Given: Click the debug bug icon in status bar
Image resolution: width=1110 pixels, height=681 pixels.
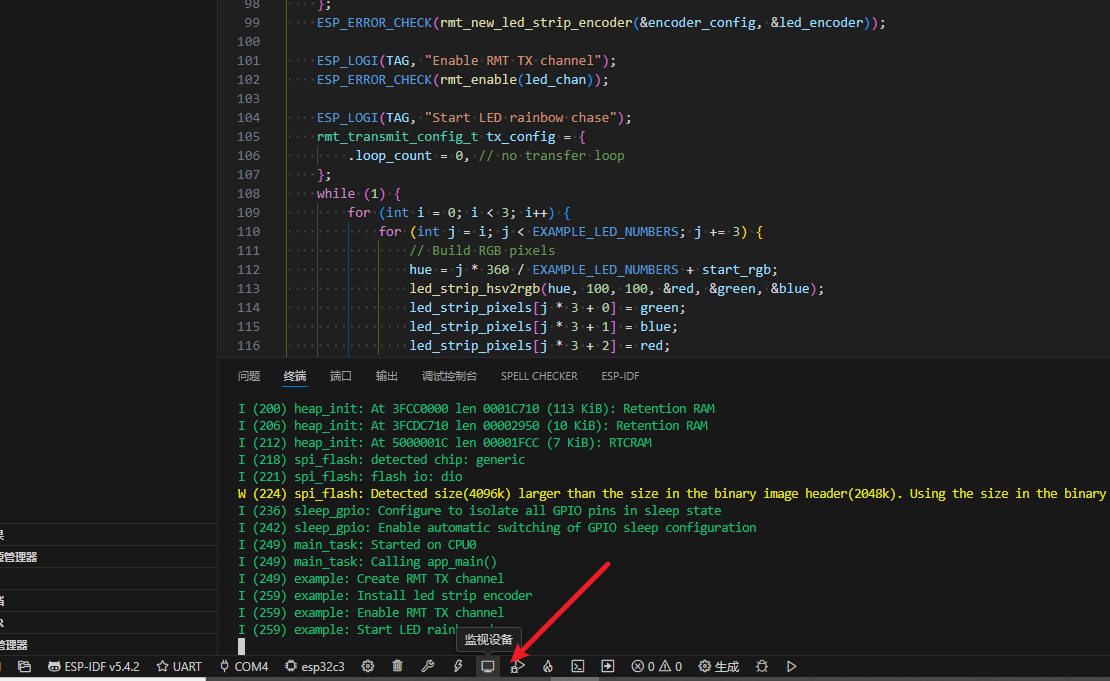Looking at the screenshot, I should (762, 666).
